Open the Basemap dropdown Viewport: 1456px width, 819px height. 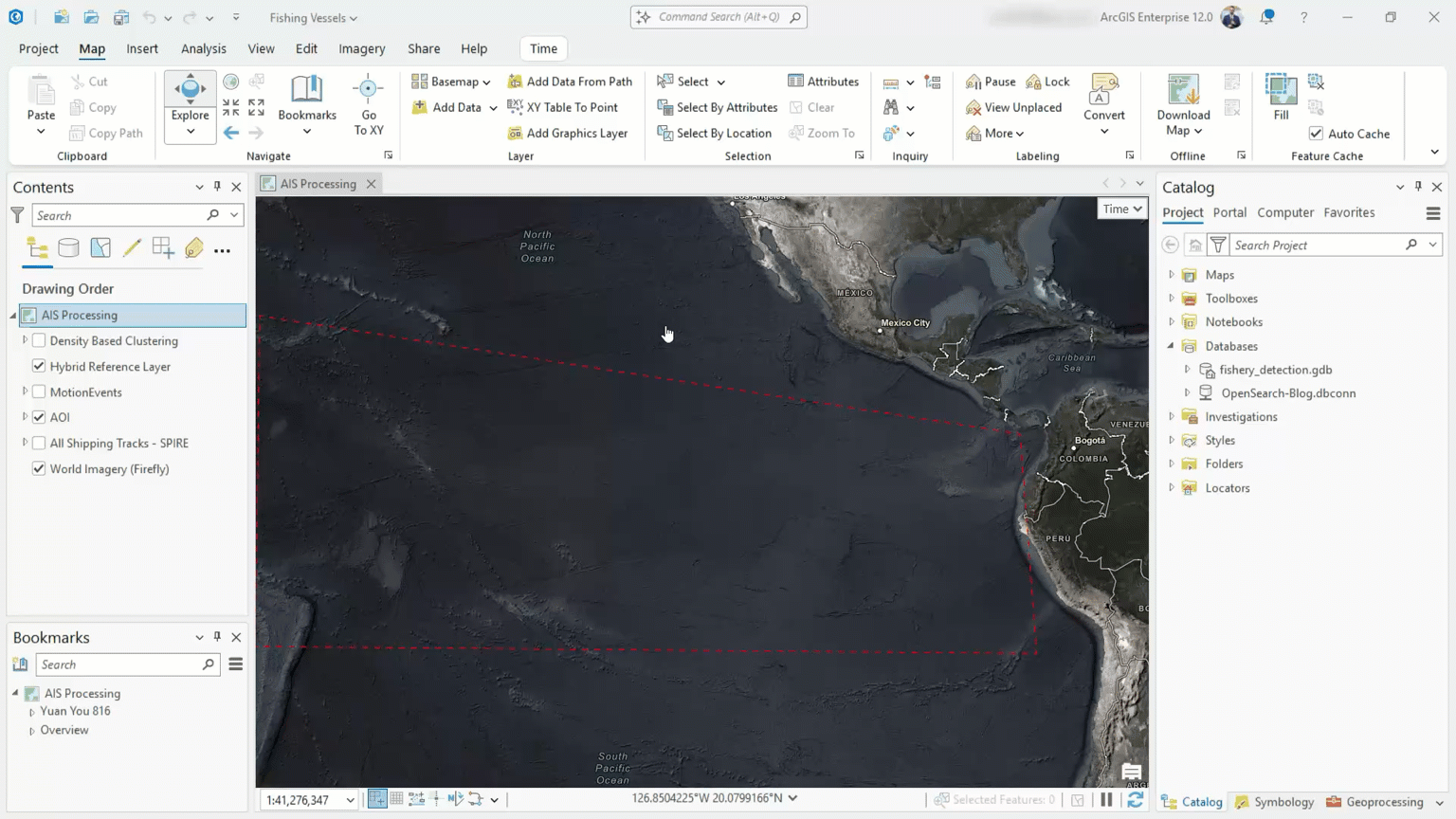tap(451, 82)
